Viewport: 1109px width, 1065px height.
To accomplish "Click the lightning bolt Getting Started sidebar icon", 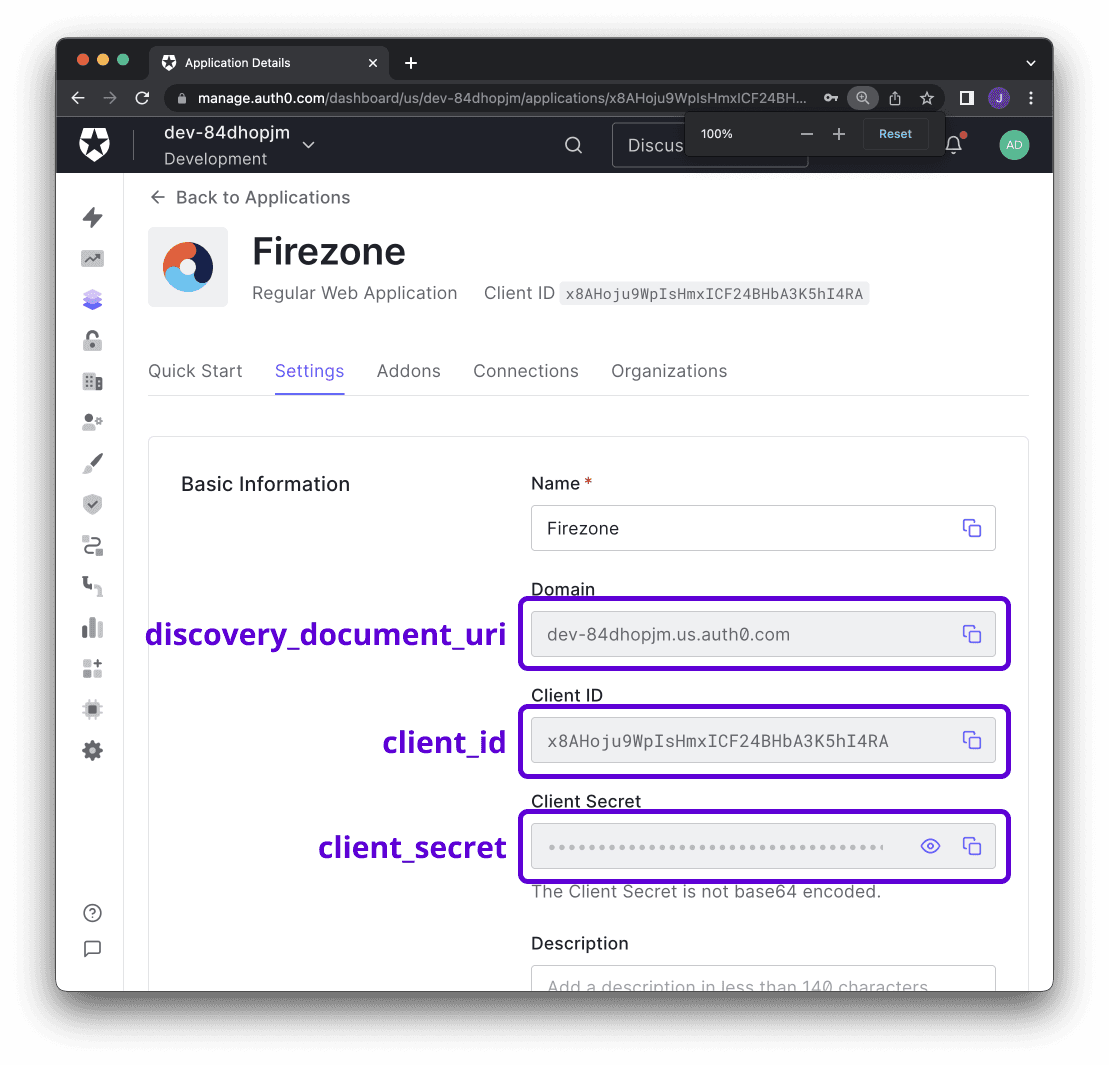I will point(92,217).
